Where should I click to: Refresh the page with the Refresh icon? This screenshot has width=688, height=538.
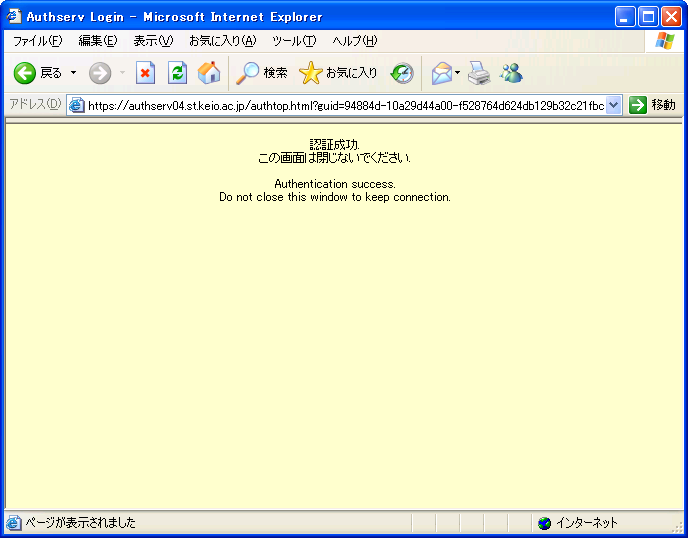coord(177,73)
